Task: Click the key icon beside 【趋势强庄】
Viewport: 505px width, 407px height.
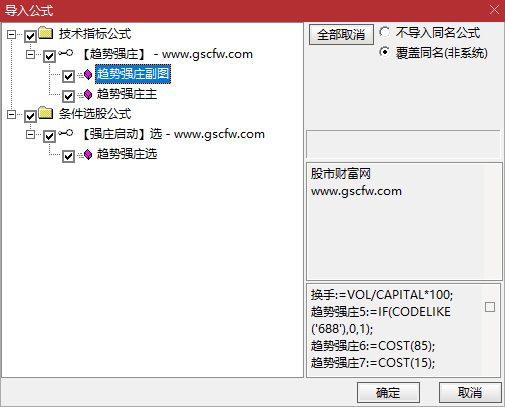Action: tap(65, 53)
